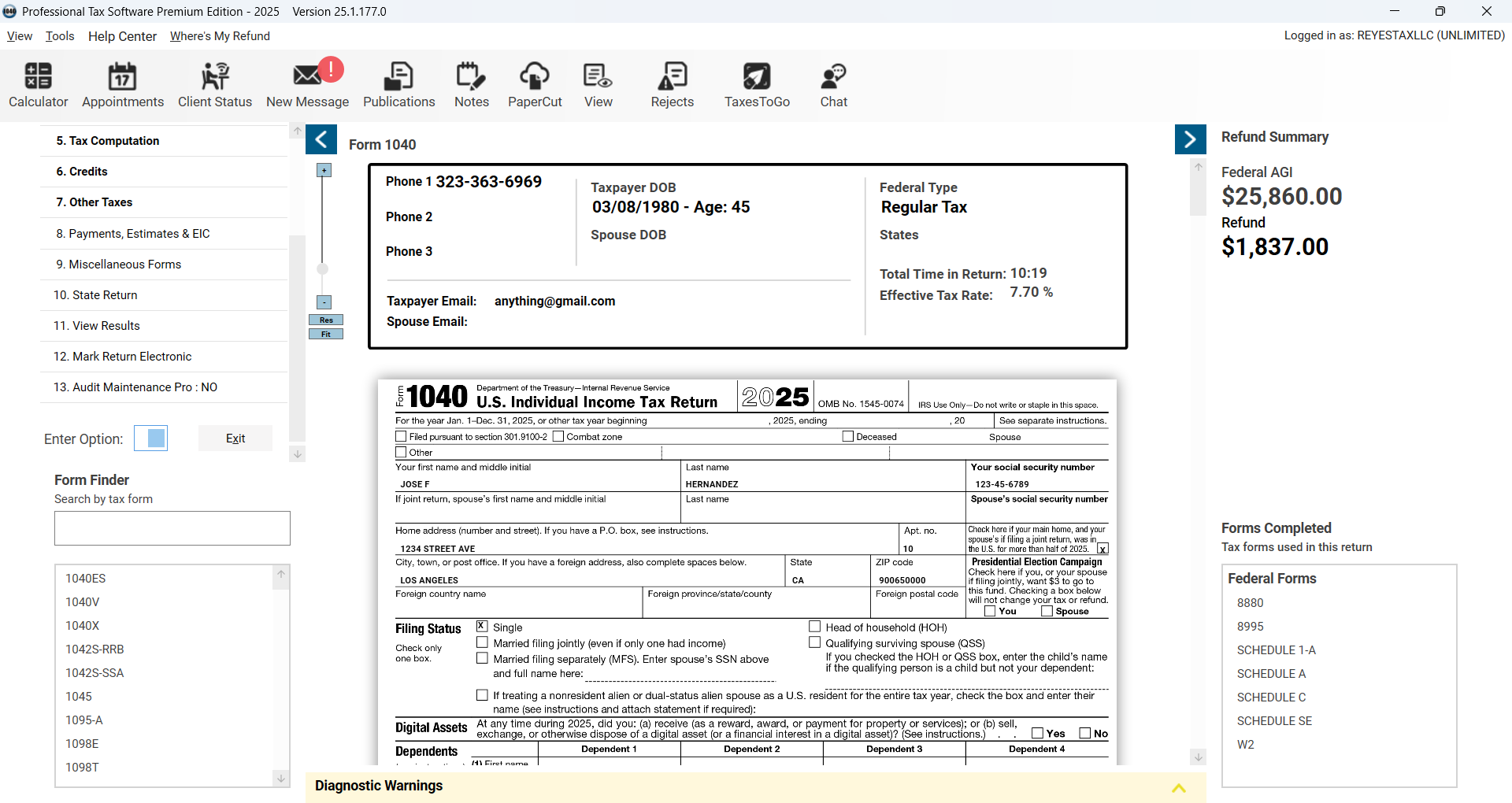The height and width of the screenshot is (803, 1512).
Task: Open the Appointments calendar
Action: 123,85
